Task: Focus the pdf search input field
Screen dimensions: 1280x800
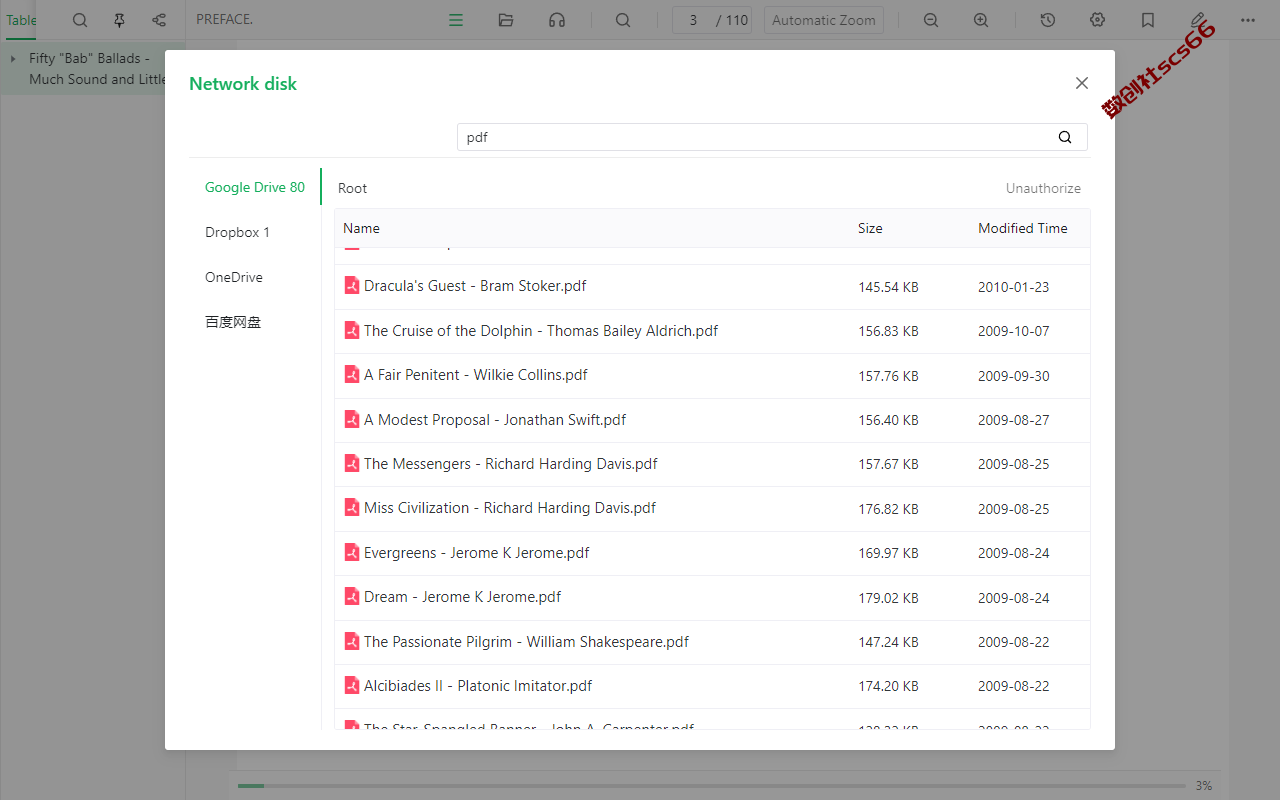Action: 772,137
